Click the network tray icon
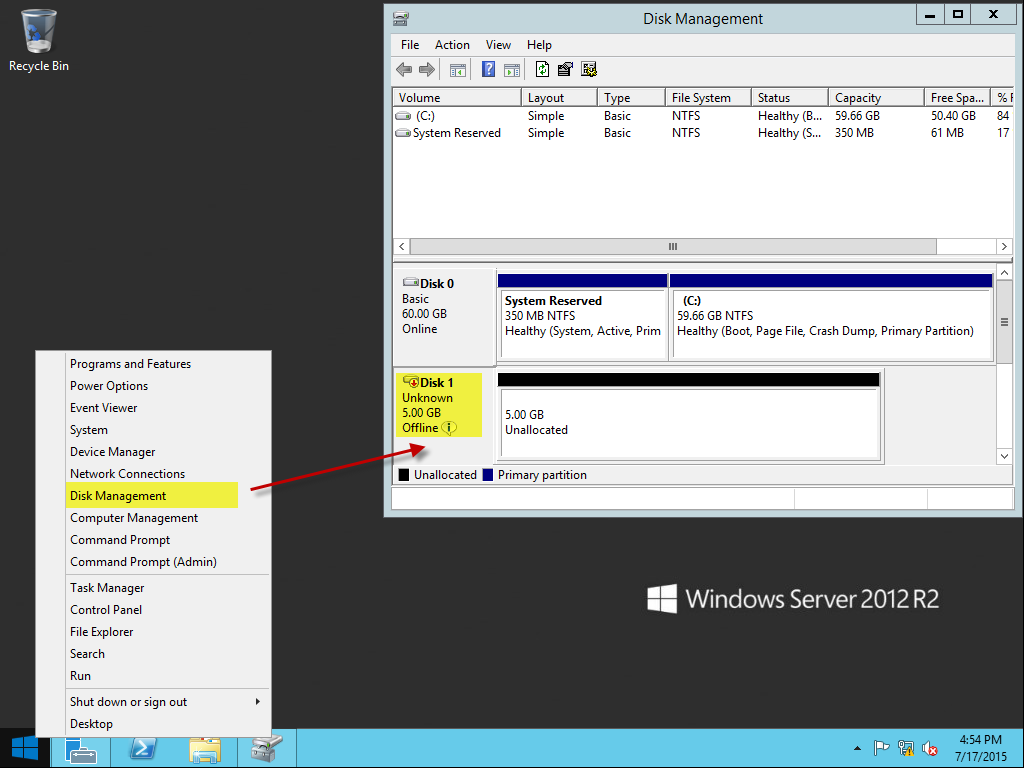The width and height of the screenshot is (1024, 768). click(905, 748)
